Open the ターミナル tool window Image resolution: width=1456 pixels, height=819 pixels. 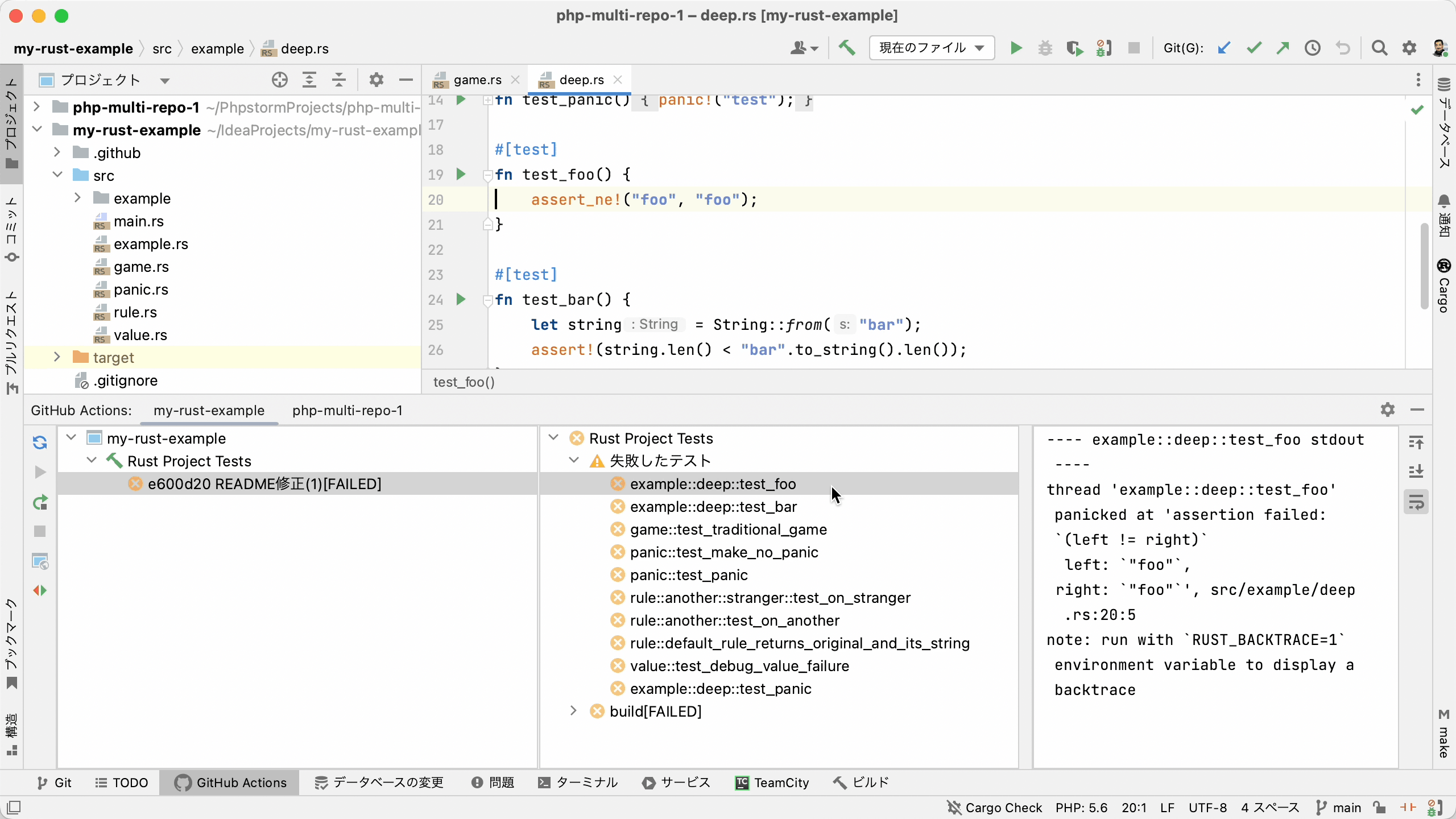577,783
